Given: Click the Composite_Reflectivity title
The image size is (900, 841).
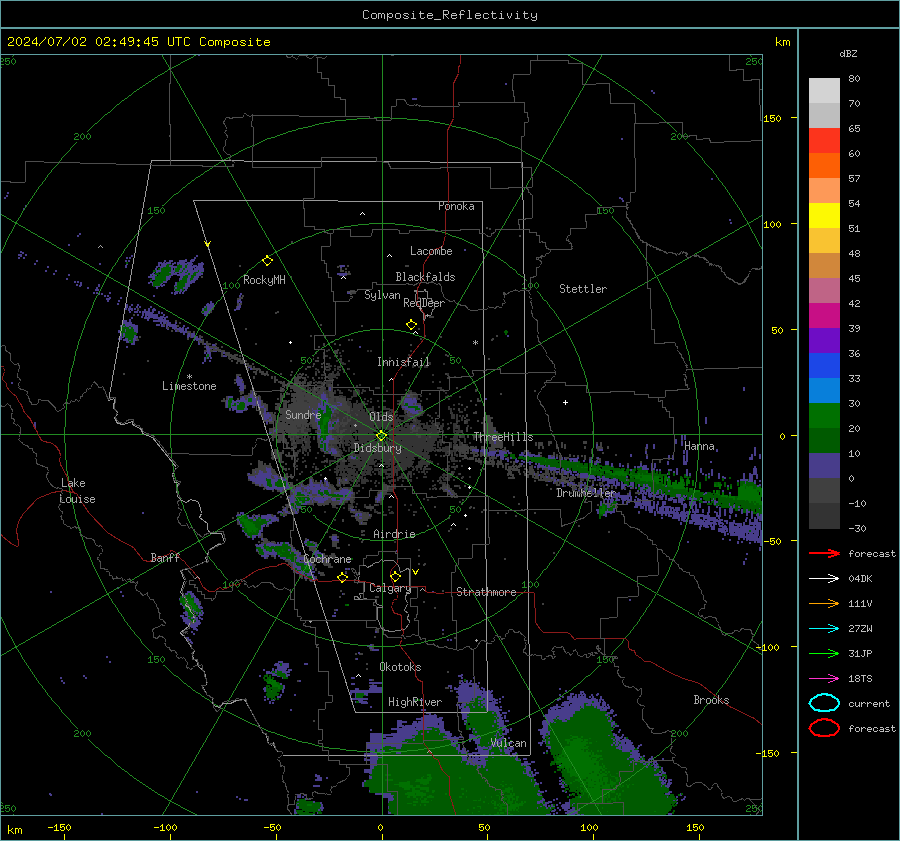Looking at the screenshot, I should [450, 15].
